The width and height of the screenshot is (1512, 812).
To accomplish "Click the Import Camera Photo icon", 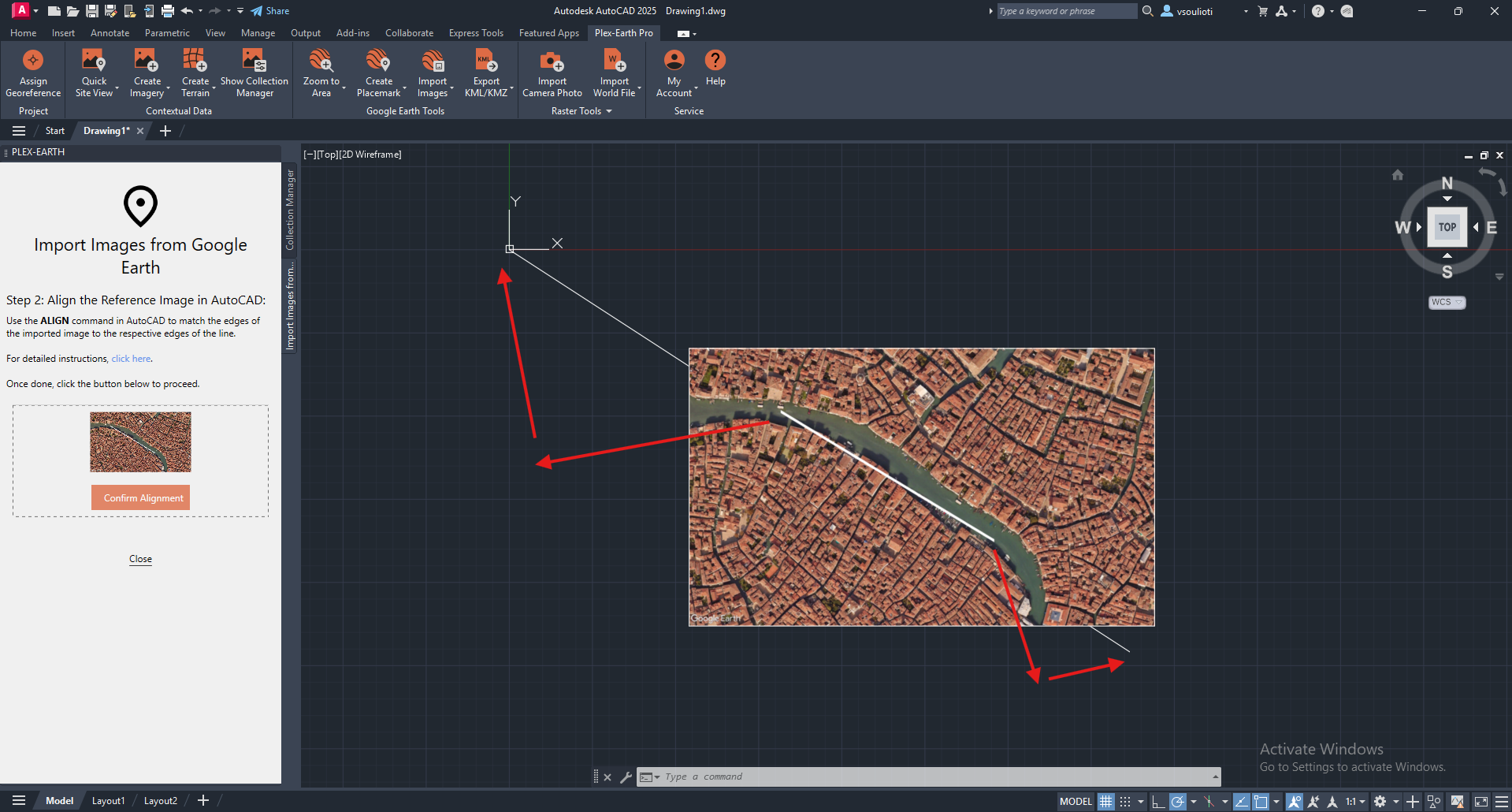I will [x=552, y=61].
